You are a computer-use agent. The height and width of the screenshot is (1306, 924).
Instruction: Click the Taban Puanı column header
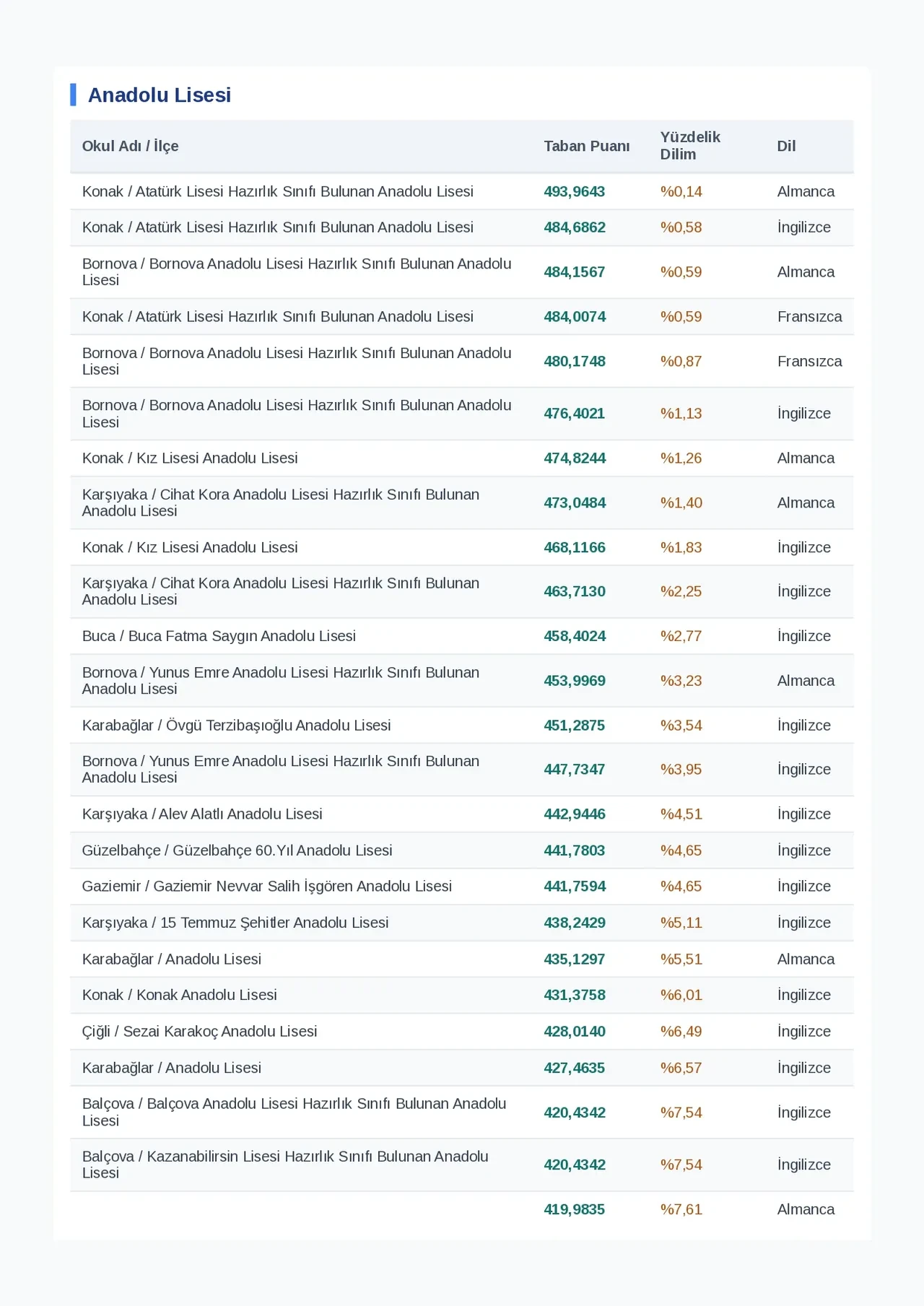(587, 146)
